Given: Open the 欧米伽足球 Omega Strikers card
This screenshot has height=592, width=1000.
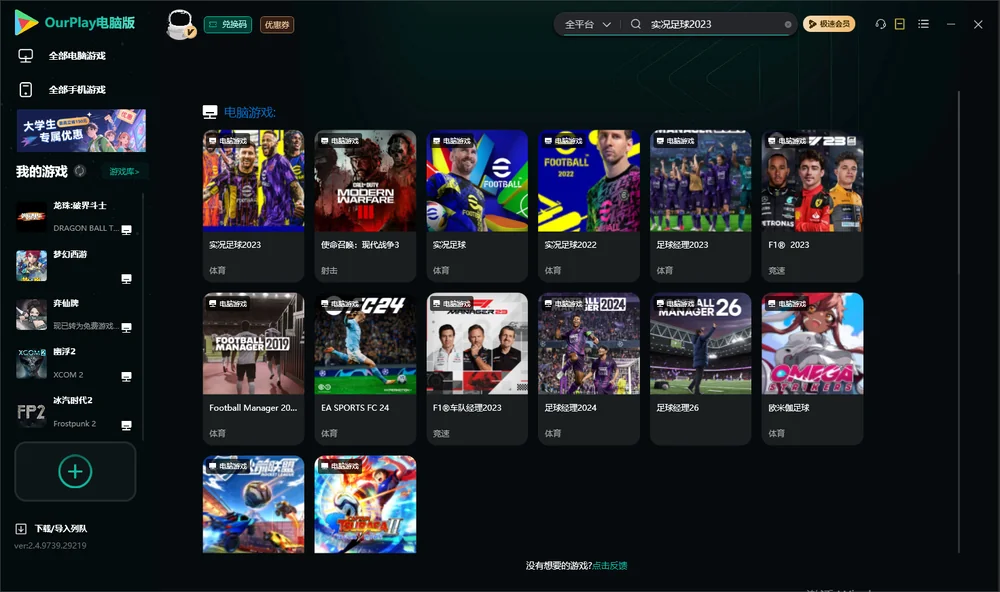Looking at the screenshot, I should coord(812,369).
